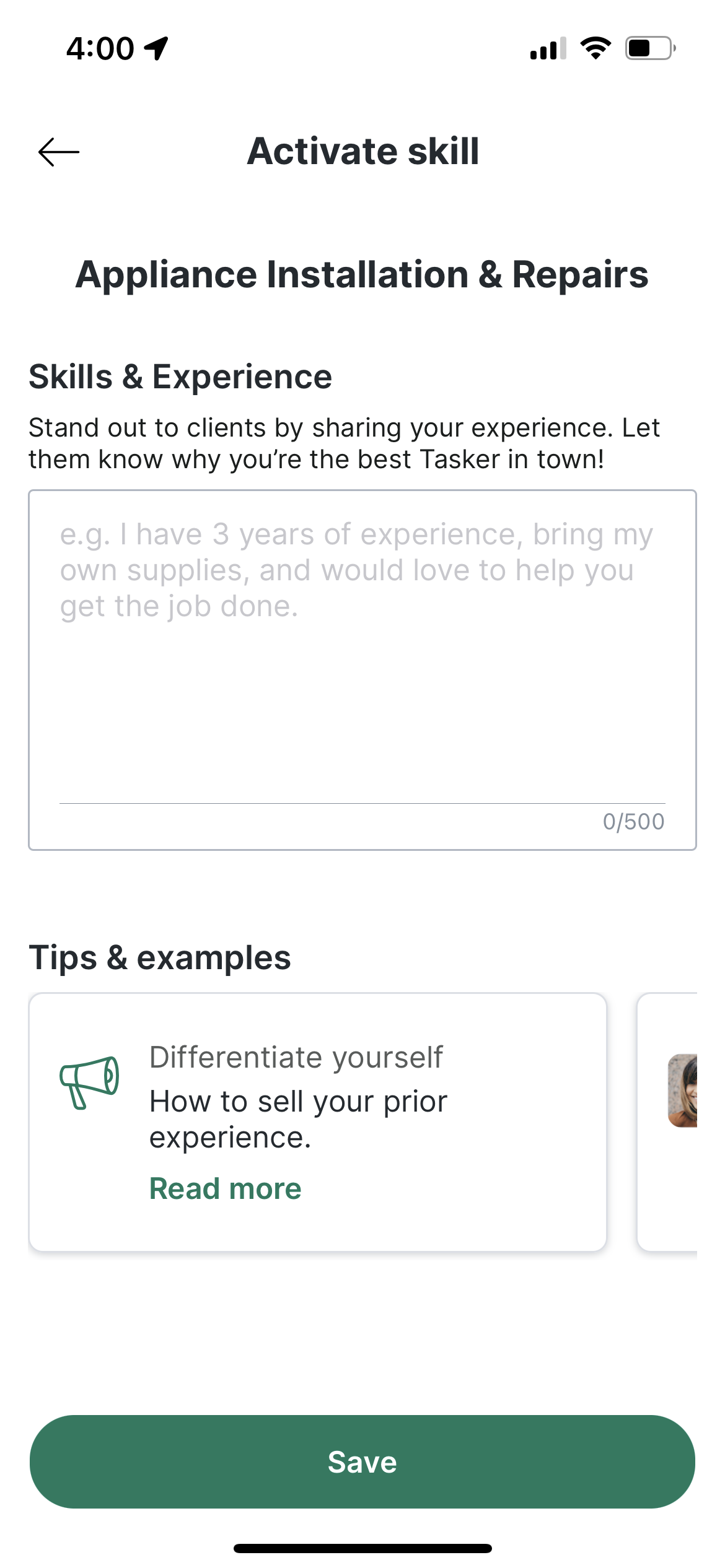Image resolution: width=725 pixels, height=1568 pixels.
Task: Tap the battery indicator icon
Action: click(650, 48)
